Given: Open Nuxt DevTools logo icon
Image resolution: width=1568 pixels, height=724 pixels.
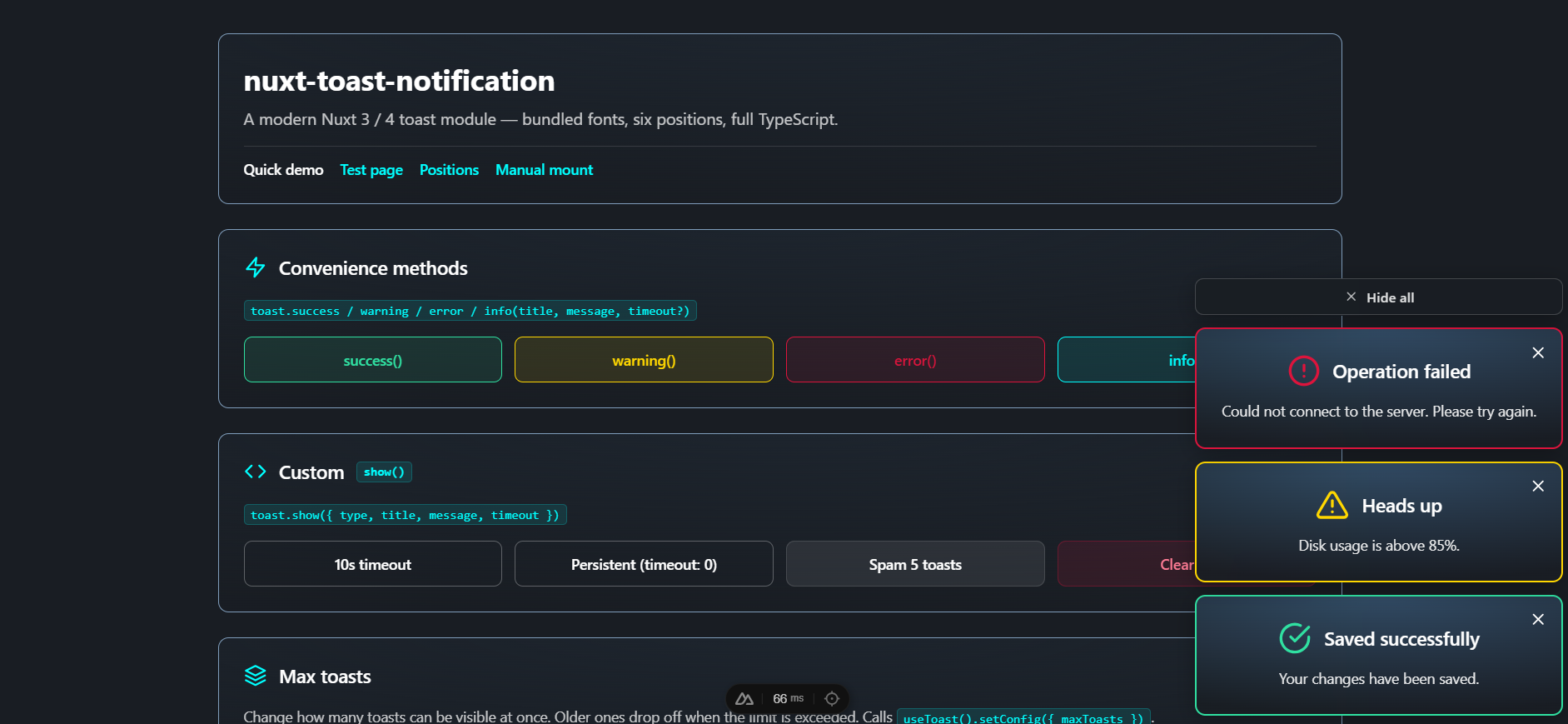Looking at the screenshot, I should 744,698.
